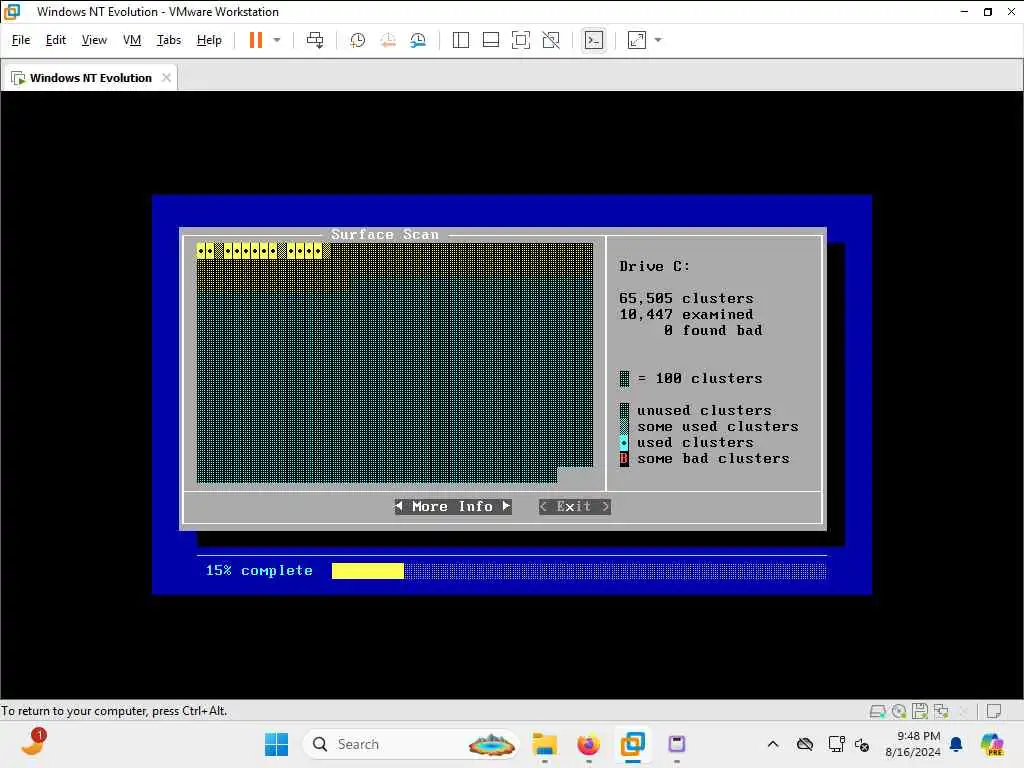Open the VM menu
1024x768 pixels.
[132, 40]
